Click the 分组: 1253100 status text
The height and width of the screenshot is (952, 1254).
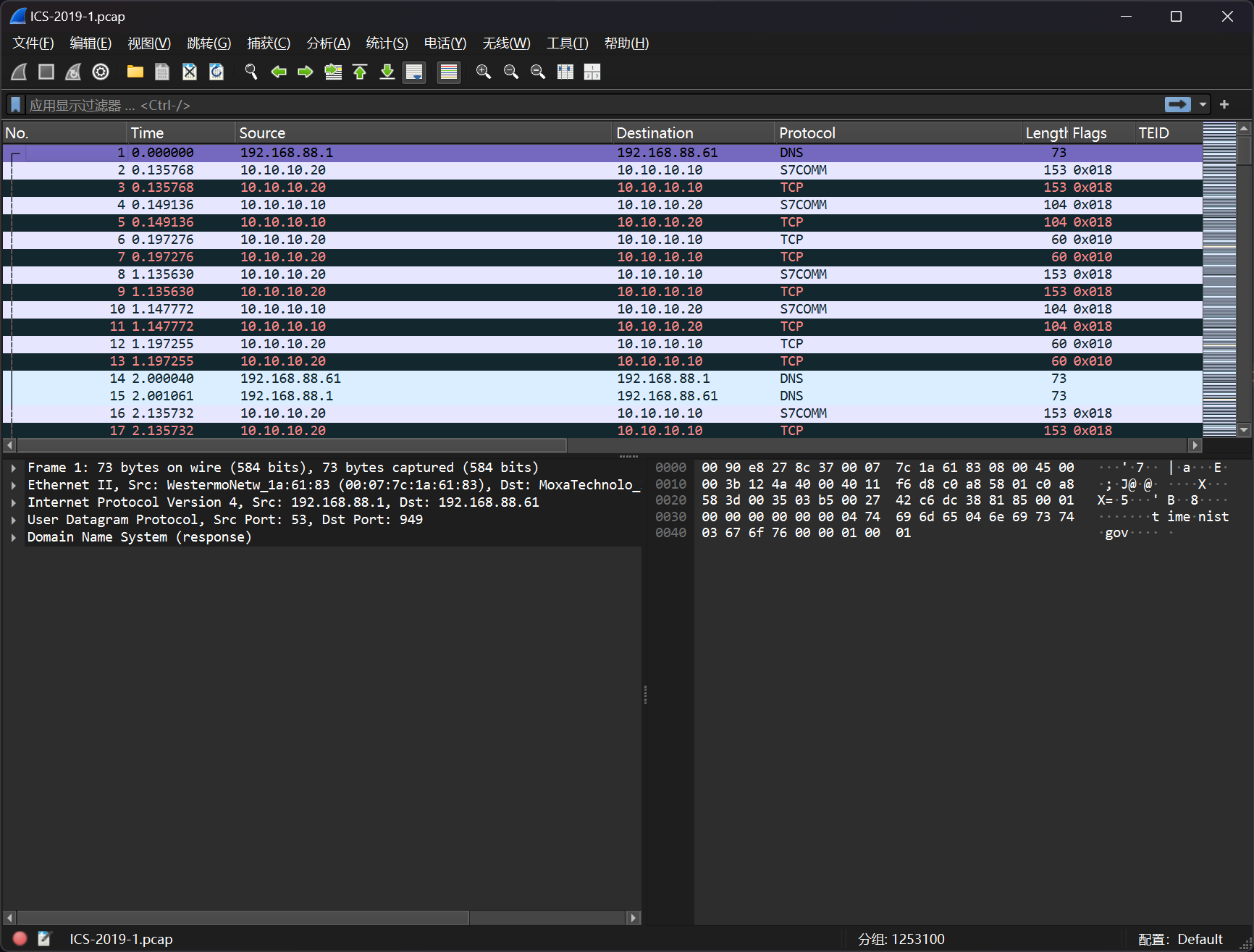click(x=901, y=939)
